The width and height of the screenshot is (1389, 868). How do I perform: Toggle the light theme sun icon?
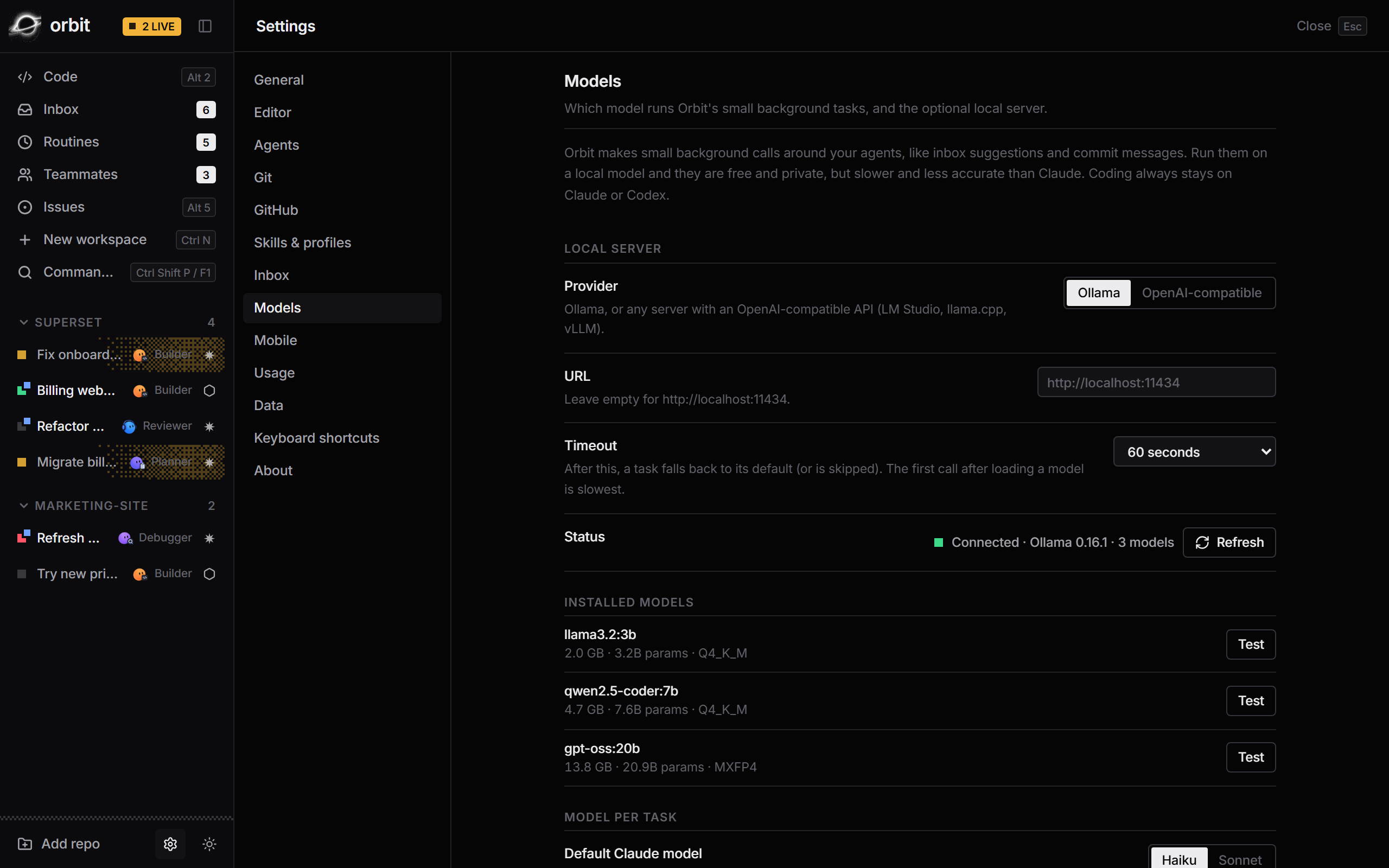209,843
